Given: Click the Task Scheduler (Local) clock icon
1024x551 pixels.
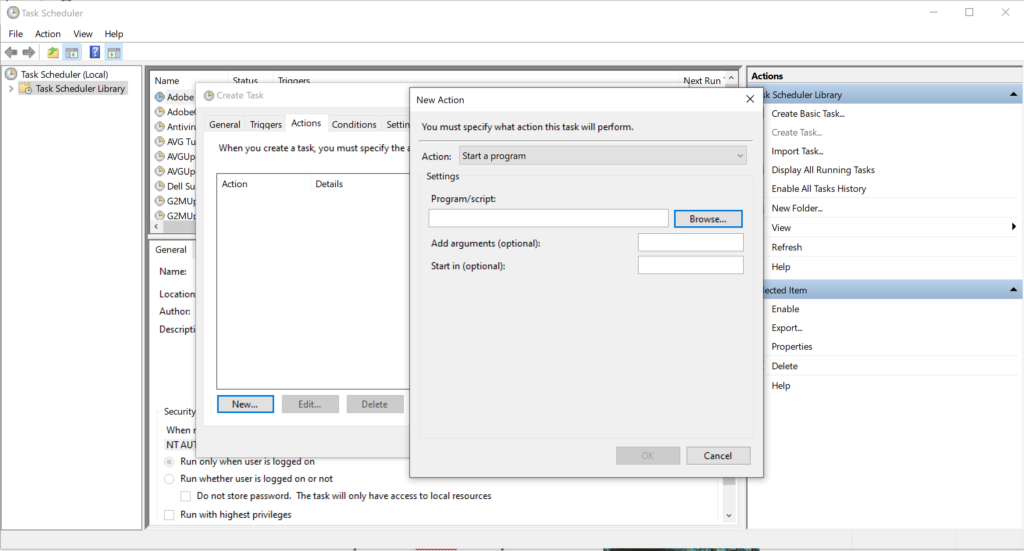Looking at the screenshot, I should point(12,74).
